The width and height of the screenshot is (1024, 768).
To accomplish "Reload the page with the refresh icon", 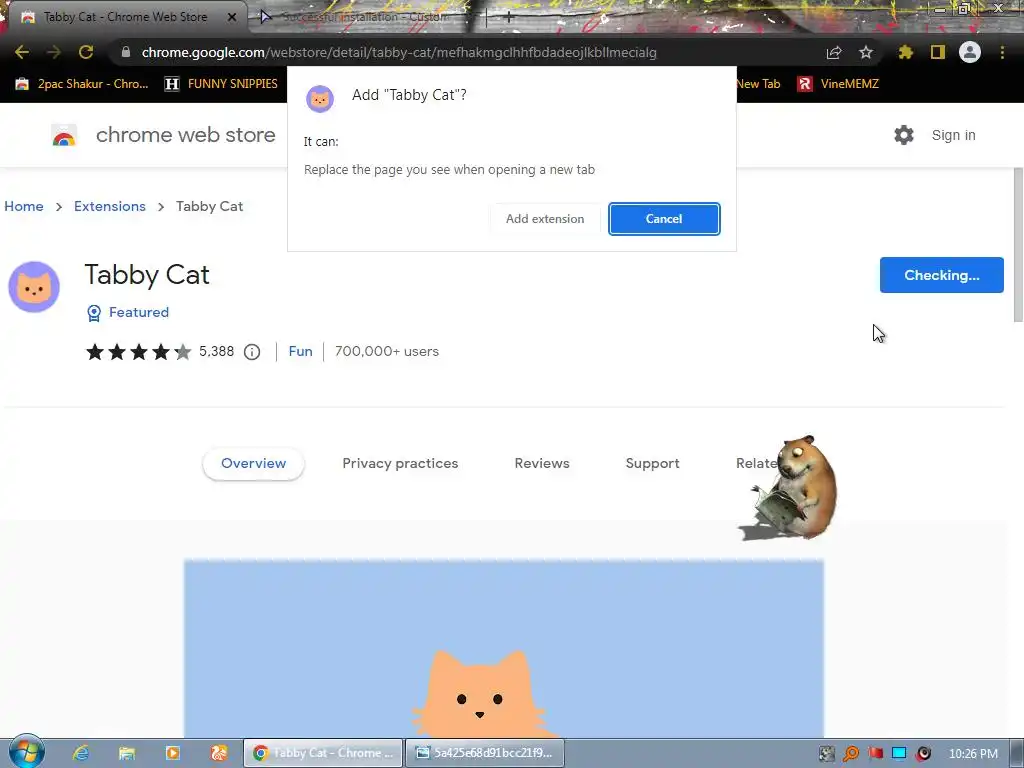I will pos(86,52).
